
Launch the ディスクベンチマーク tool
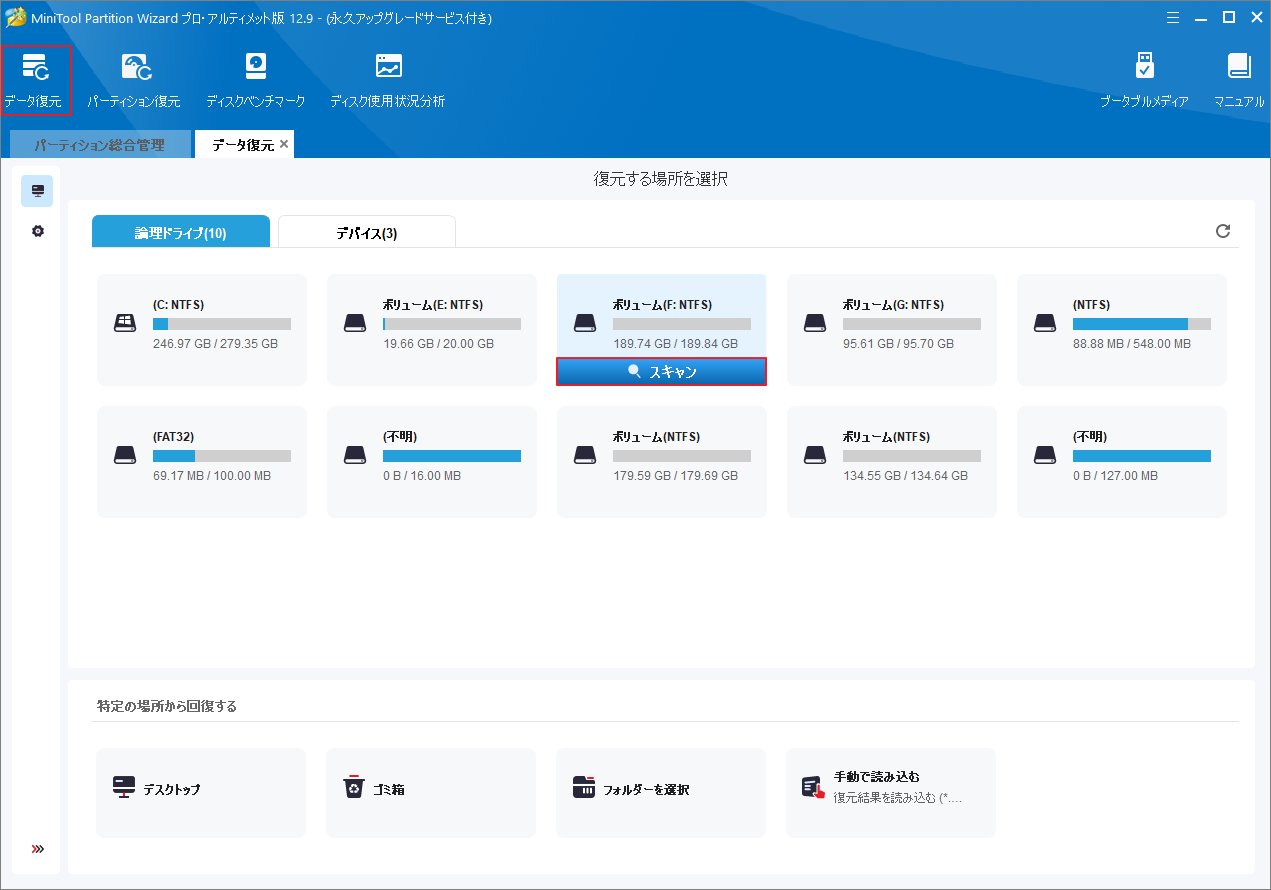coord(256,80)
